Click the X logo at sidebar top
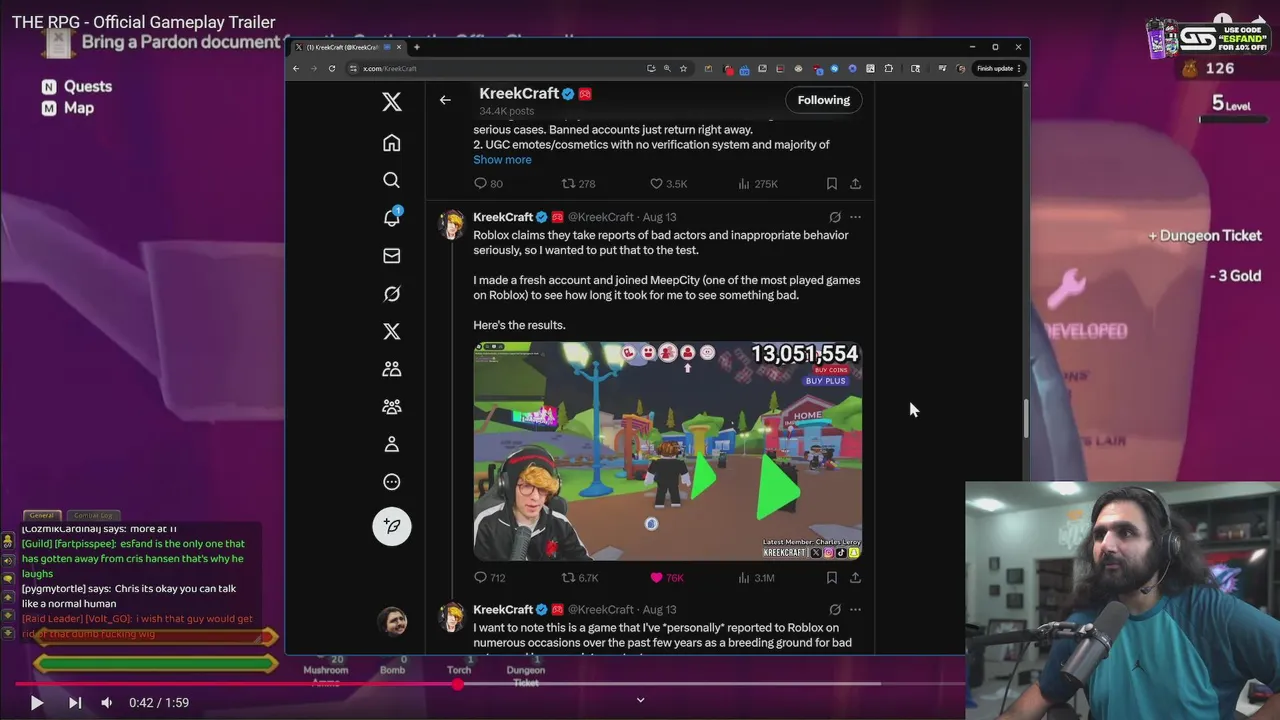Viewport: 1280px width, 720px height. tap(392, 101)
